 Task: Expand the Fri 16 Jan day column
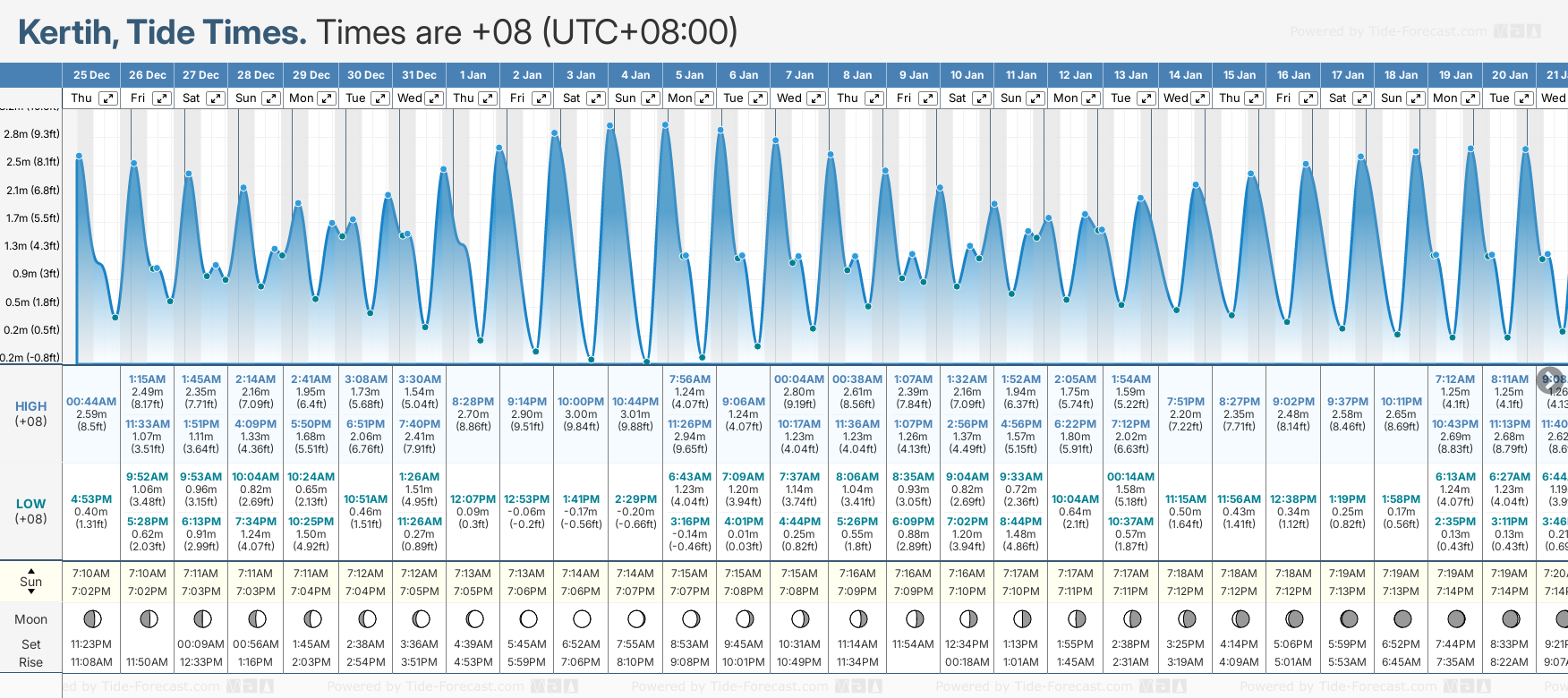click(x=1308, y=98)
